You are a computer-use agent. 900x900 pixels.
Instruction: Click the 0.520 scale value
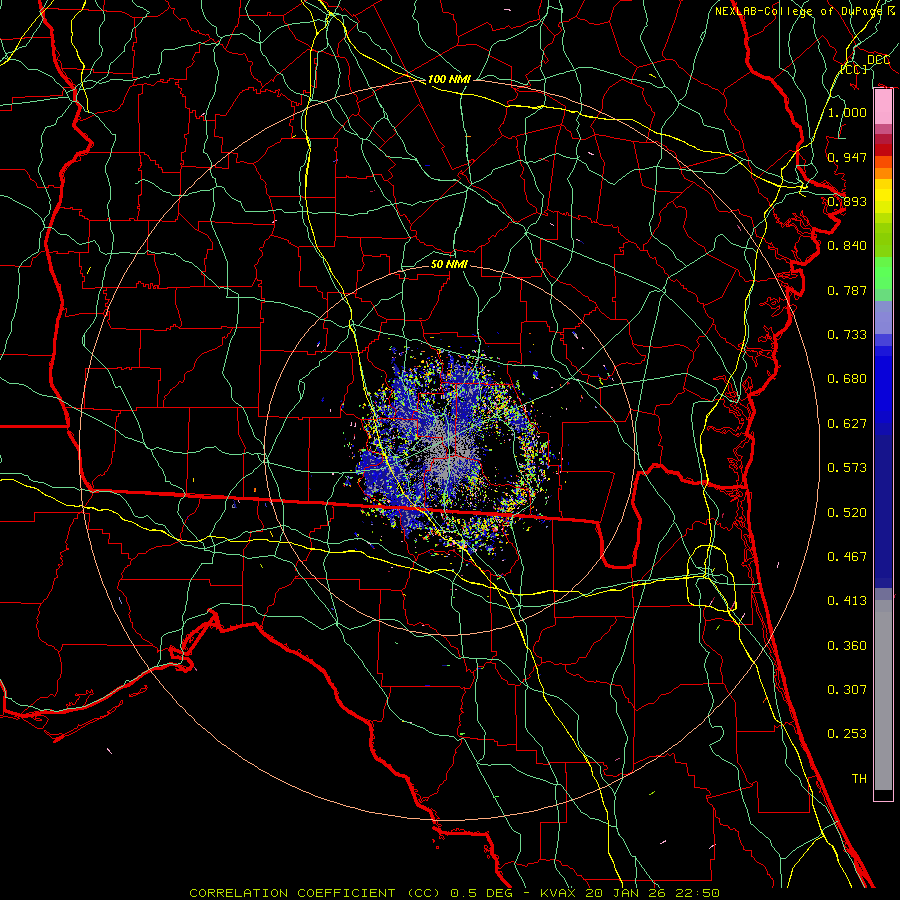(847, 513)
